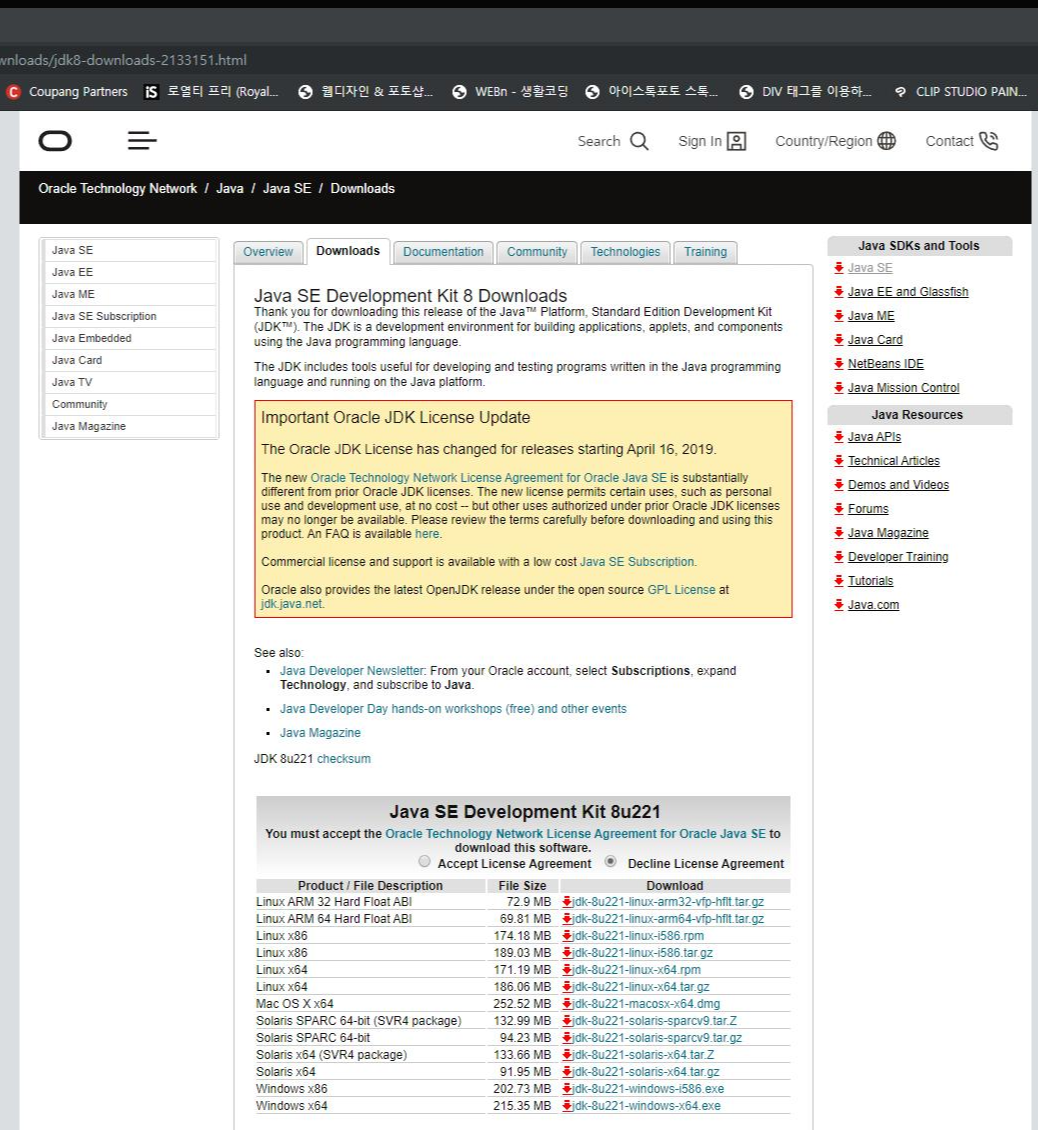This screenshot has width=1038, height=1130.
Task: Click download icon for jdk-8u221-linux-arm32-vfp-hflt.tar.gz
Action: 567,902
